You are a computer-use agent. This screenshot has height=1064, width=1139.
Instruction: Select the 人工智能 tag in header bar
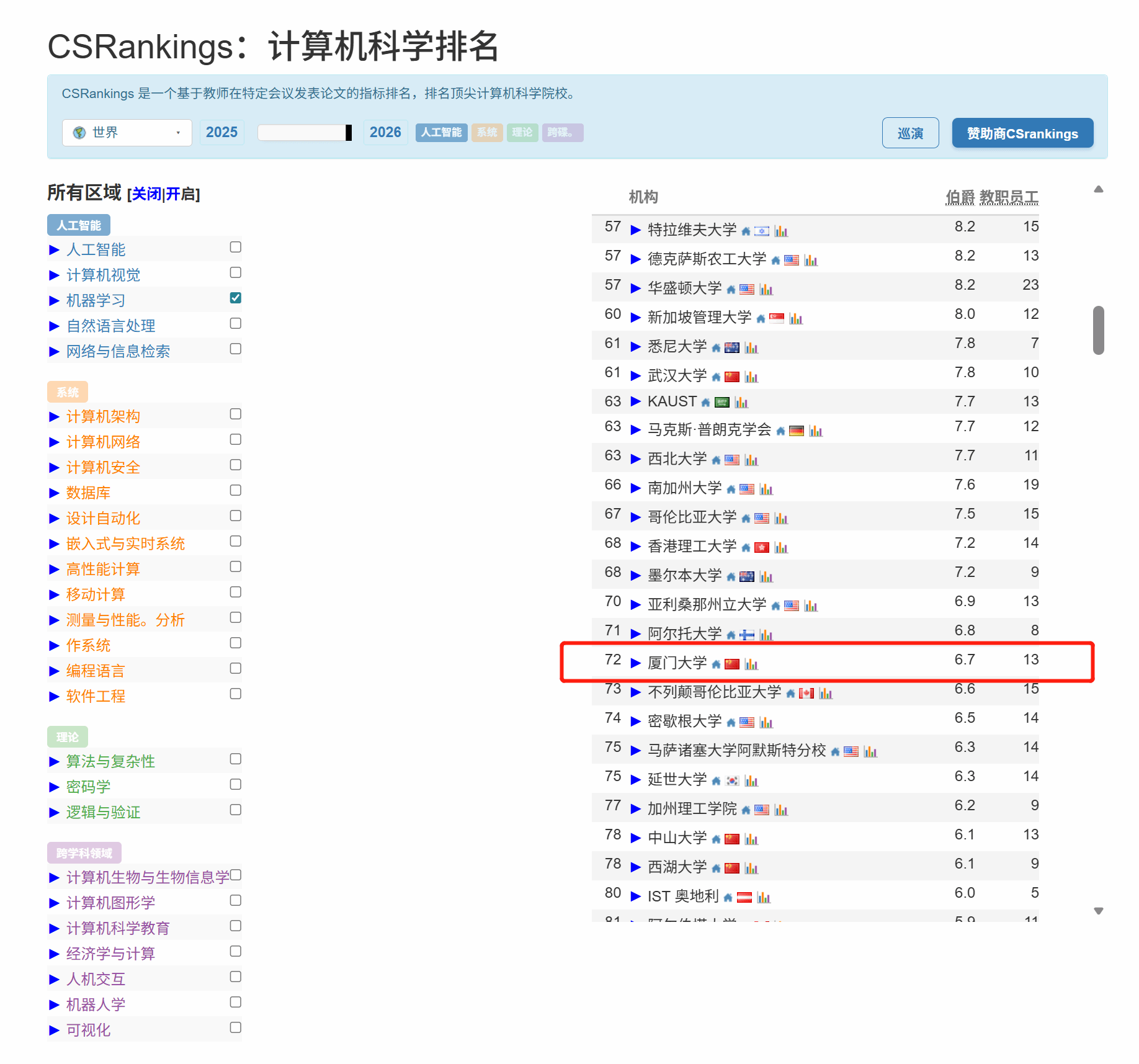coord(441,133)
